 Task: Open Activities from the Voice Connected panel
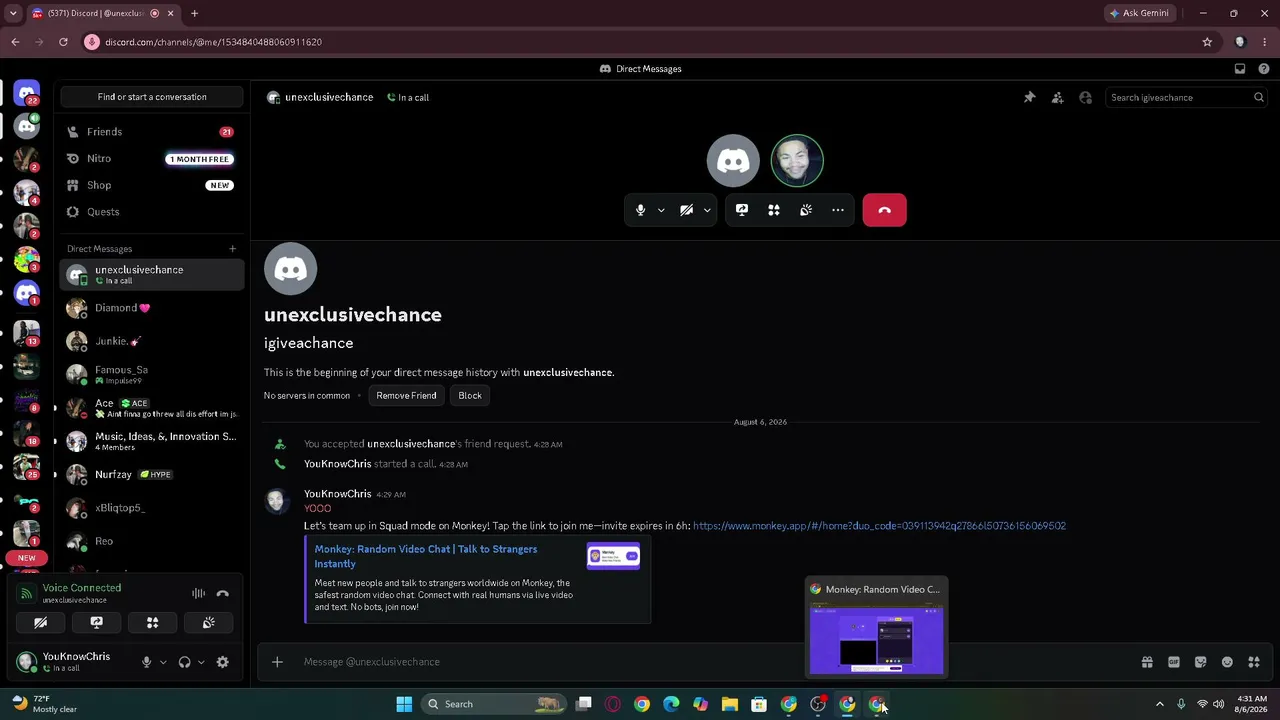pos(153,622)
